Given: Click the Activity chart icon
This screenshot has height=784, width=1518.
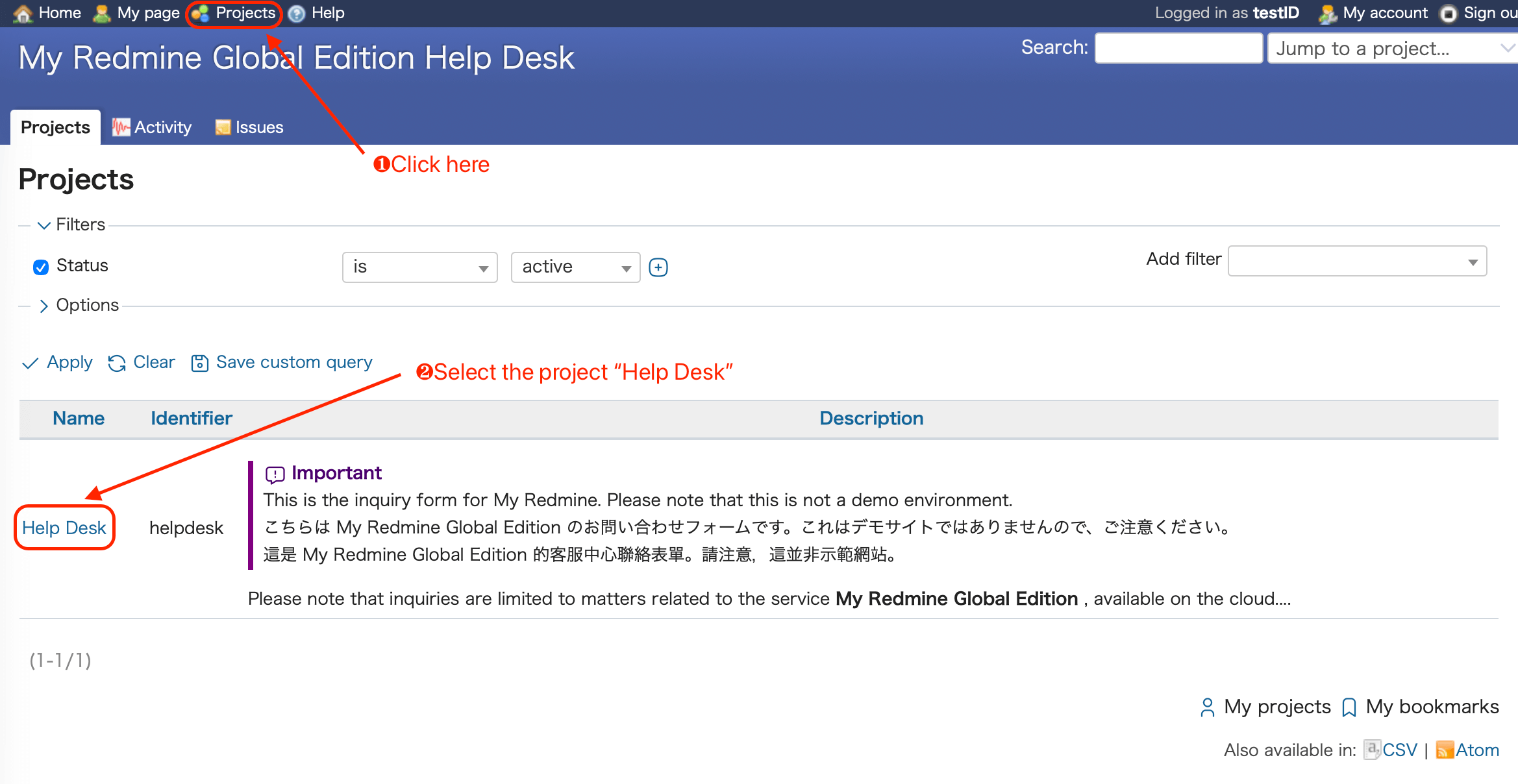Looking at the screenshot, I should coord(121,127).
